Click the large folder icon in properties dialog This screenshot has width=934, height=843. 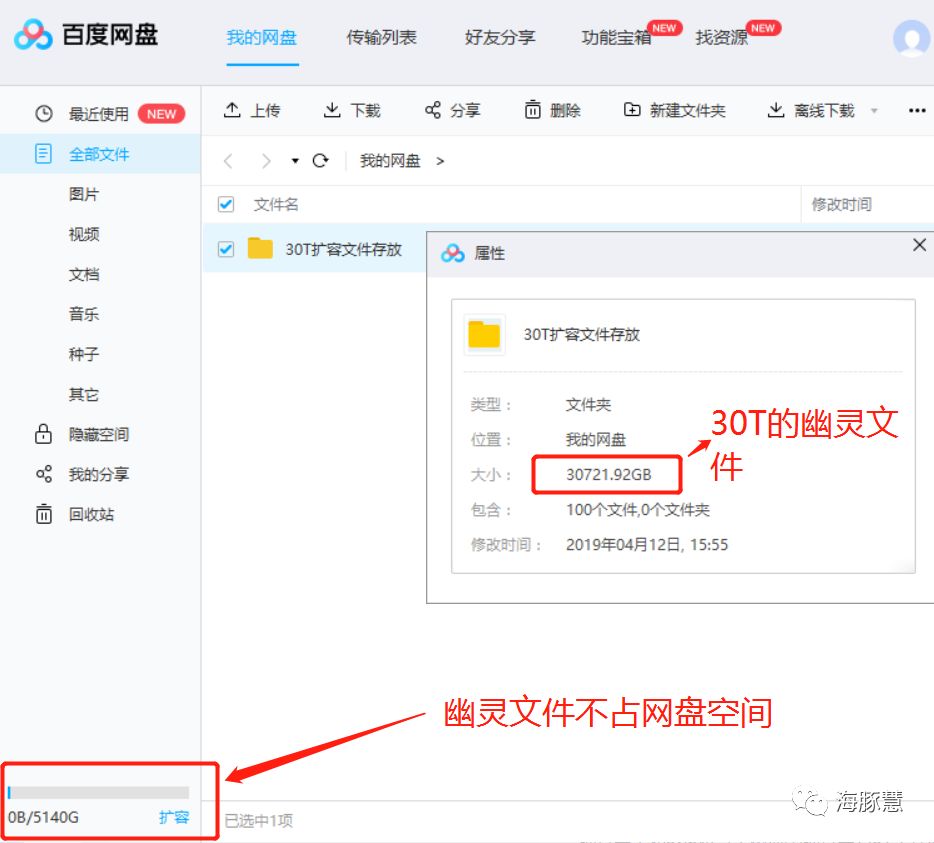(484, 334)
